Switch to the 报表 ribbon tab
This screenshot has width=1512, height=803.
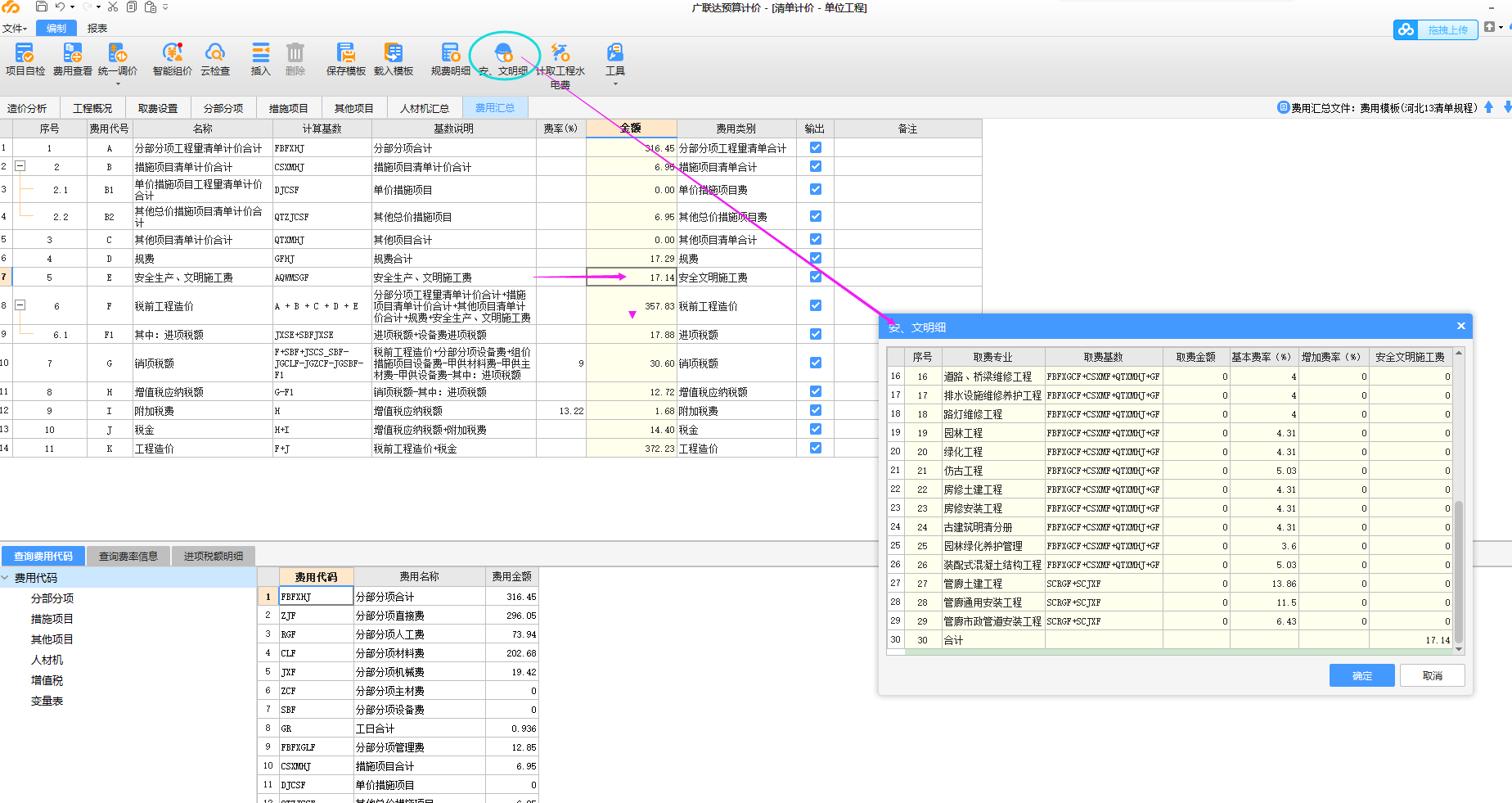(x=97, y=29)
